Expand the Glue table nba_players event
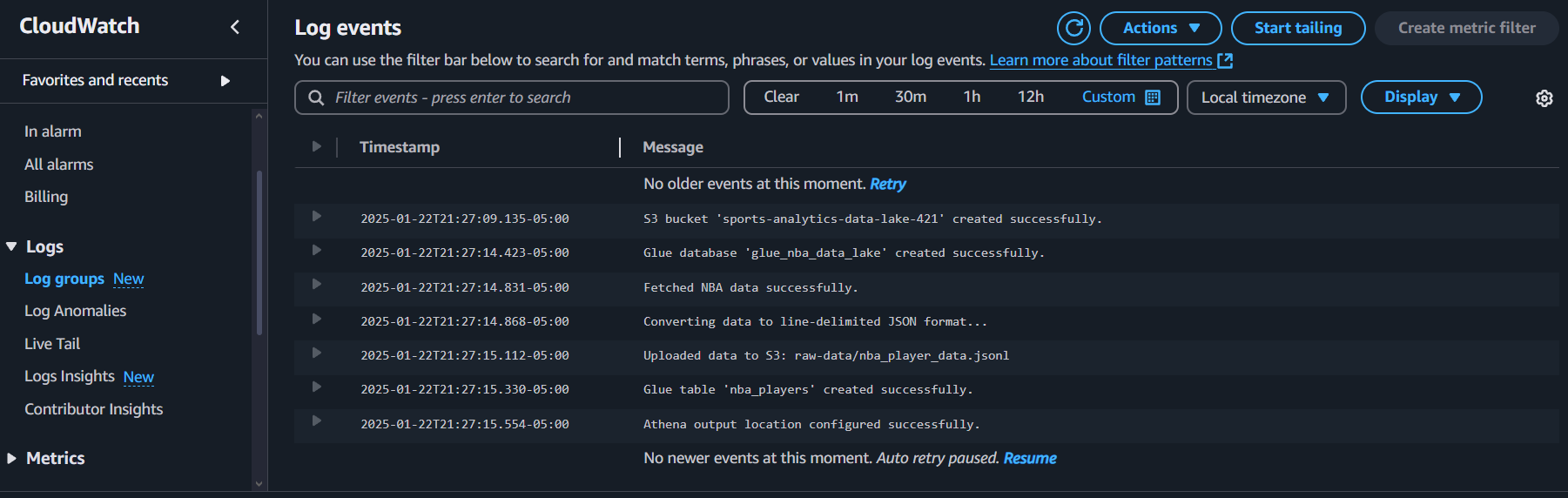1568x498 pixels. click(x=317, y=387)
